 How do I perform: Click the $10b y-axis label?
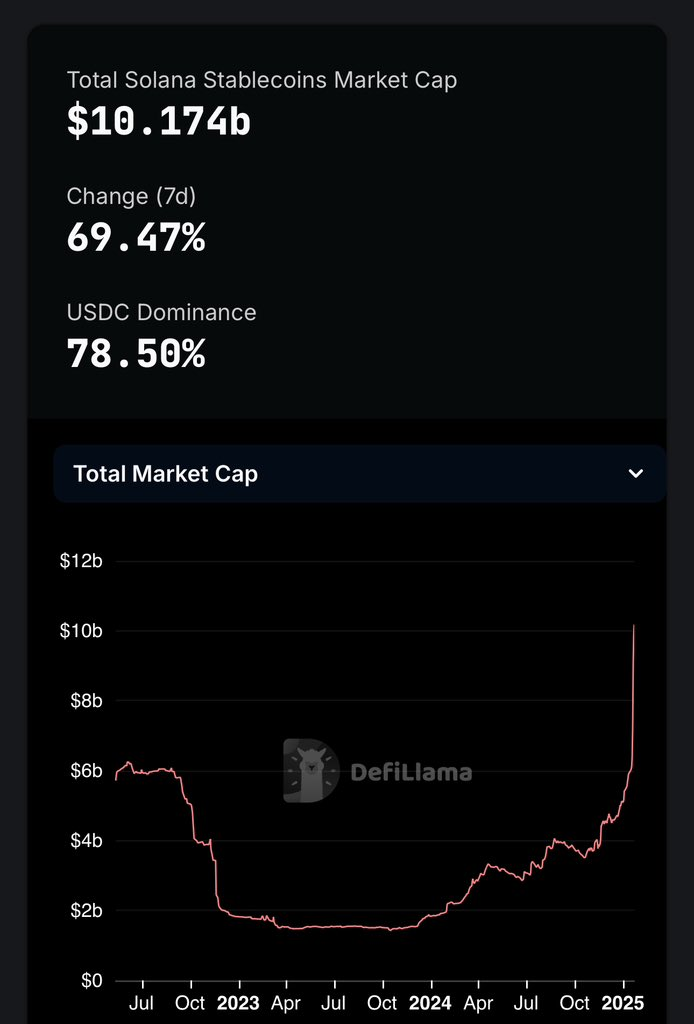tap(81, 631)
